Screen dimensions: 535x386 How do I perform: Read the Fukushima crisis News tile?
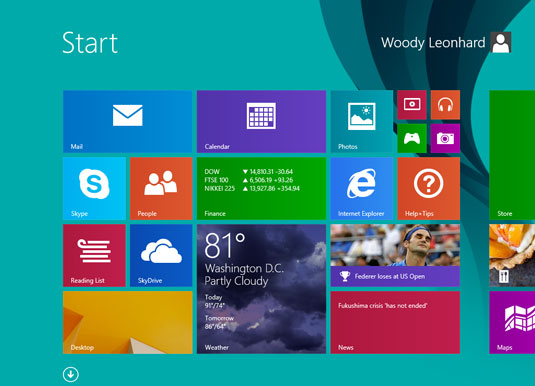[x=395, y=322]
